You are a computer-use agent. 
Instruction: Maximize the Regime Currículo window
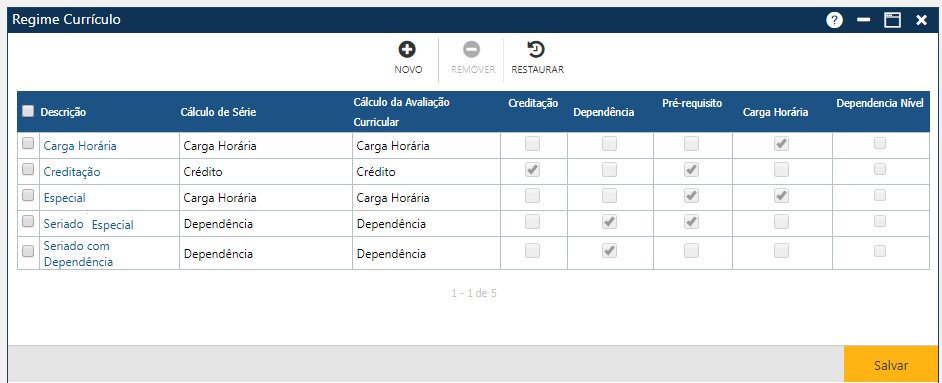892,20
